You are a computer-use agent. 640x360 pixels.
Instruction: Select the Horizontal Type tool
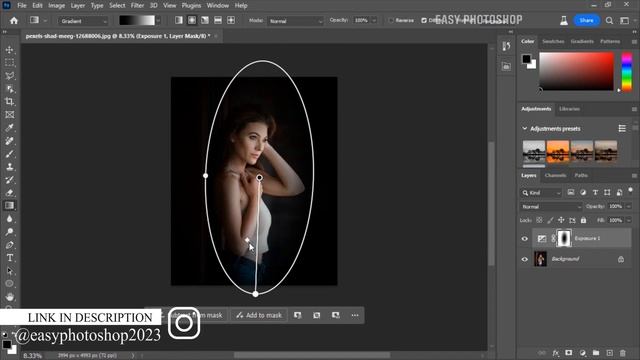pos(9,258)
